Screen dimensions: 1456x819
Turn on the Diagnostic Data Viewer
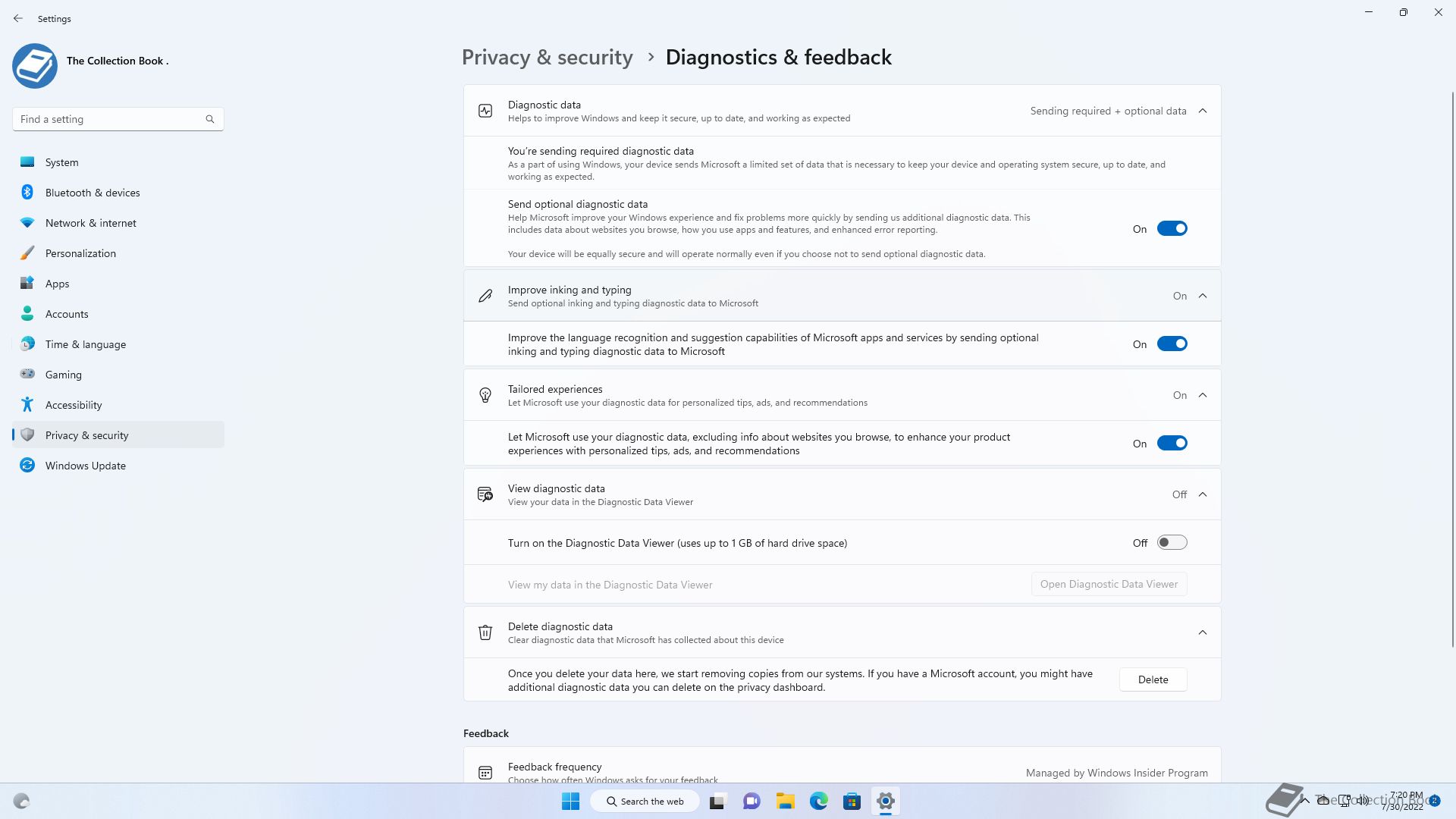tap(1172, 543)
